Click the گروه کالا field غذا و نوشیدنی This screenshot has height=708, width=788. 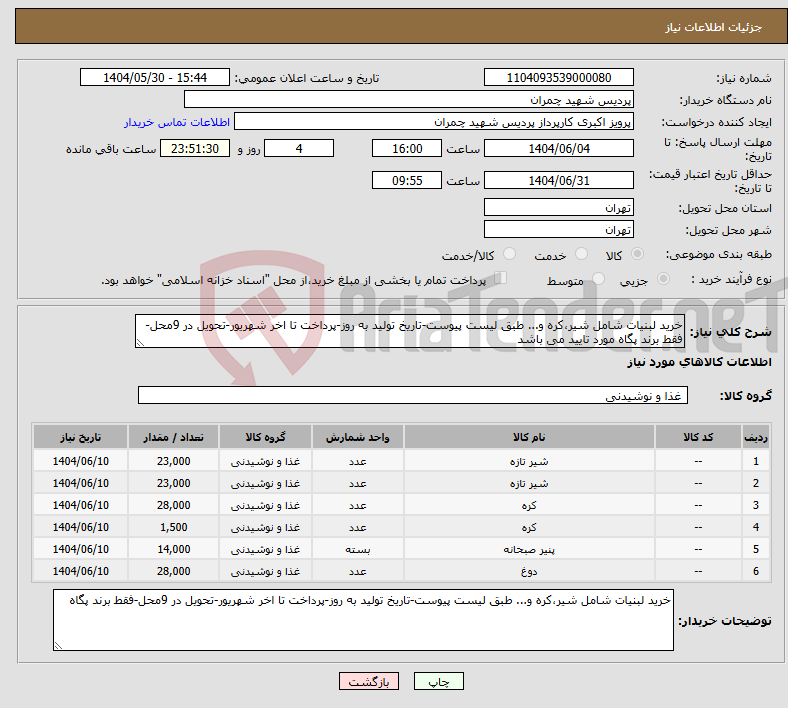(x=412, y=396)
